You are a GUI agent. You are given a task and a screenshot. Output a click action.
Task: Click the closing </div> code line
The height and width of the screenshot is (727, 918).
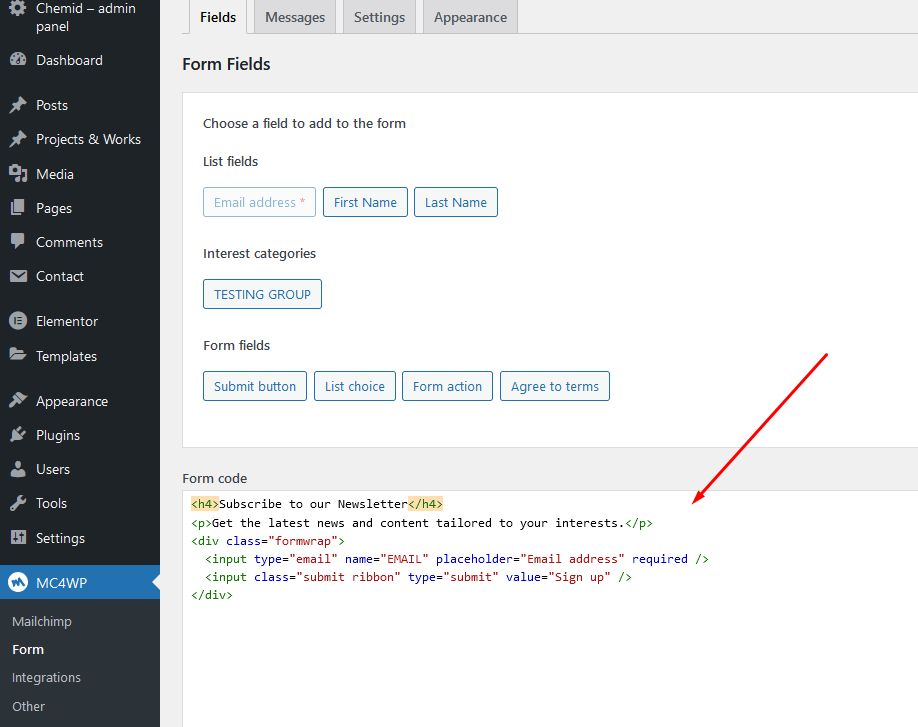pyautogui.click(x=211, y=595)
